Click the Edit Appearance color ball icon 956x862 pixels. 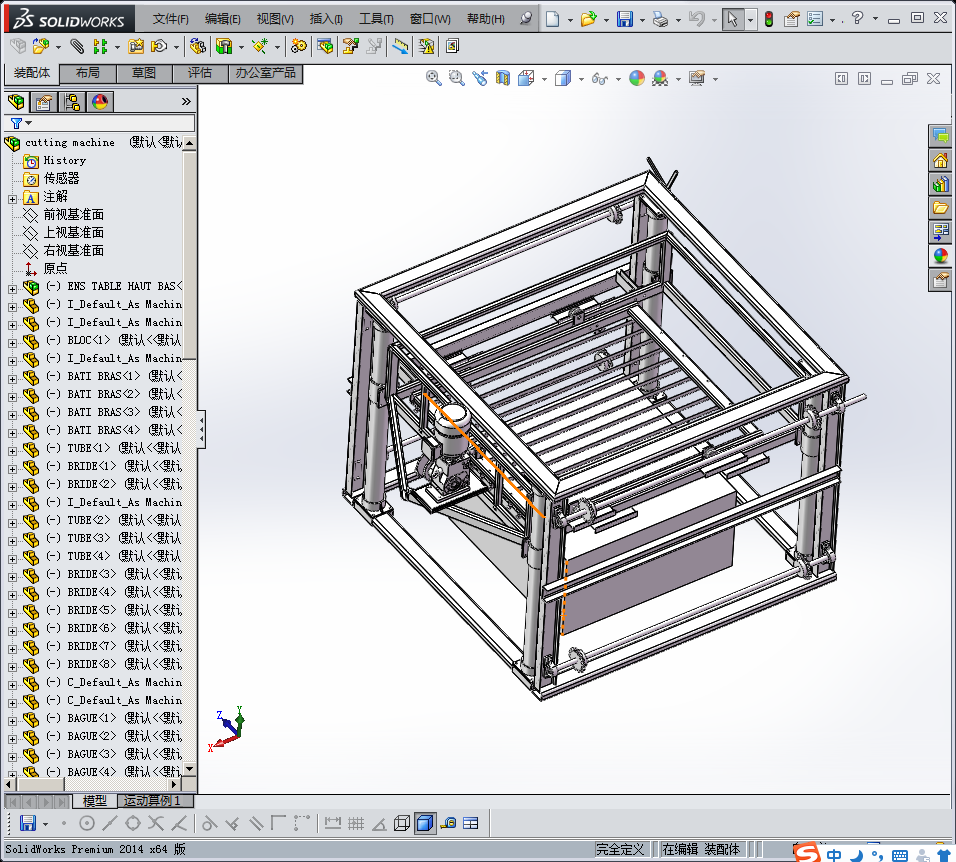(x=637, y=78)
